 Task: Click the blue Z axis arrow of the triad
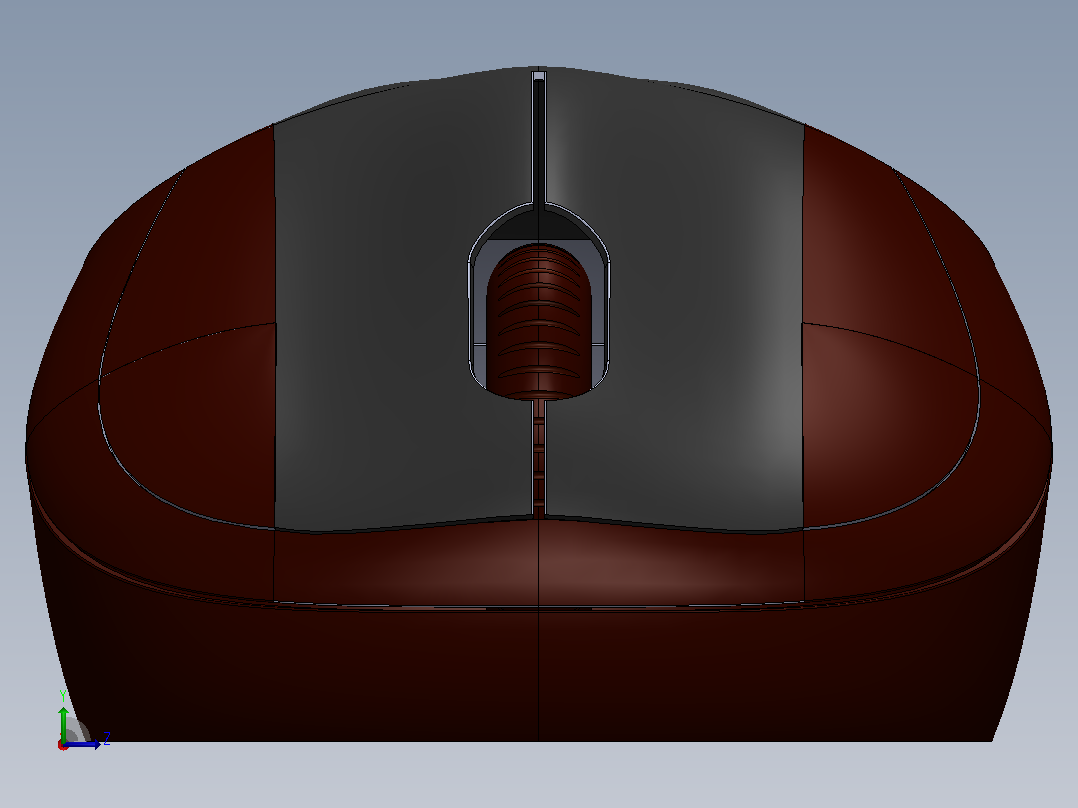(84, 745)
